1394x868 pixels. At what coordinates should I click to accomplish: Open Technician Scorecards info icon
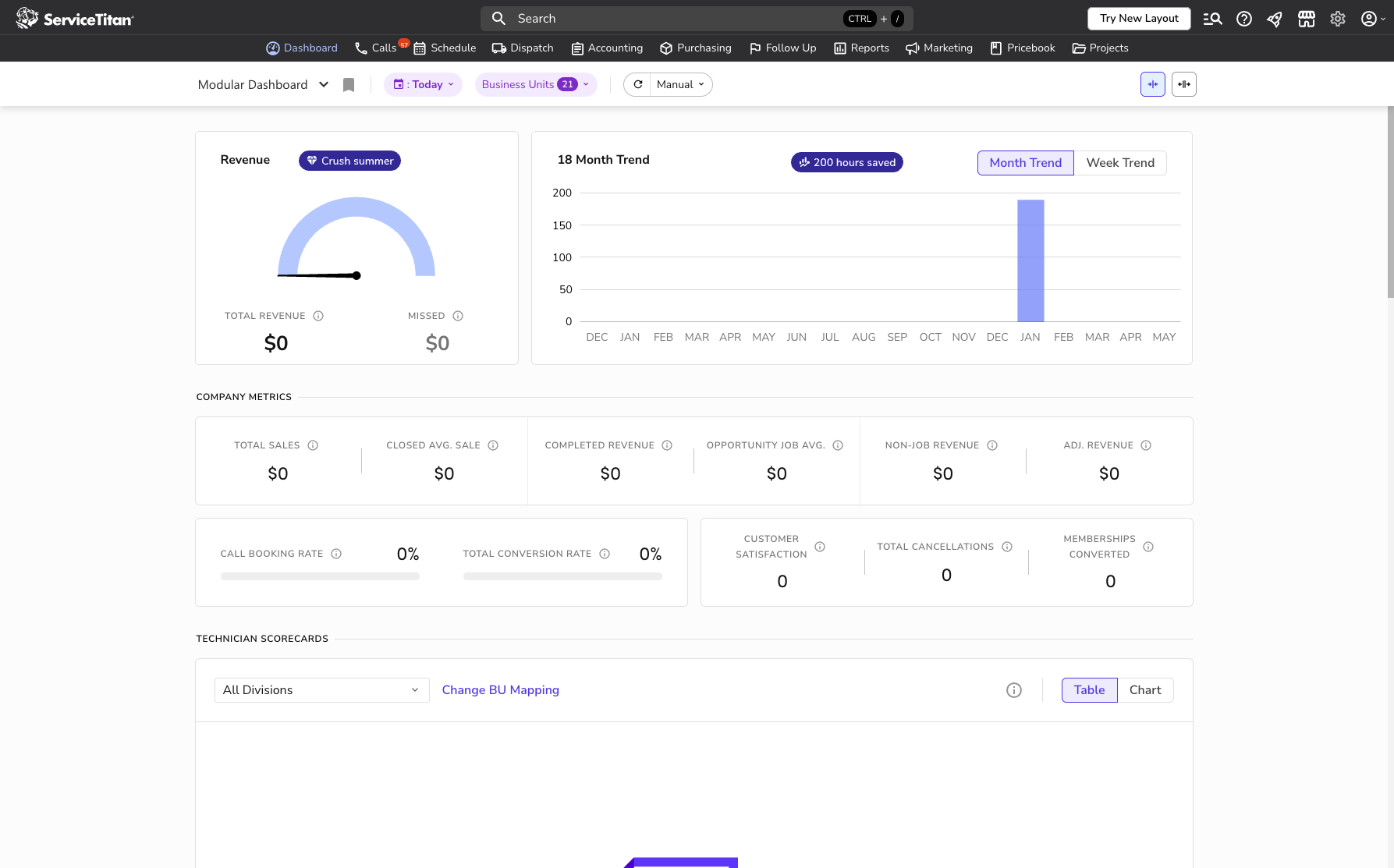[1014, 690]
